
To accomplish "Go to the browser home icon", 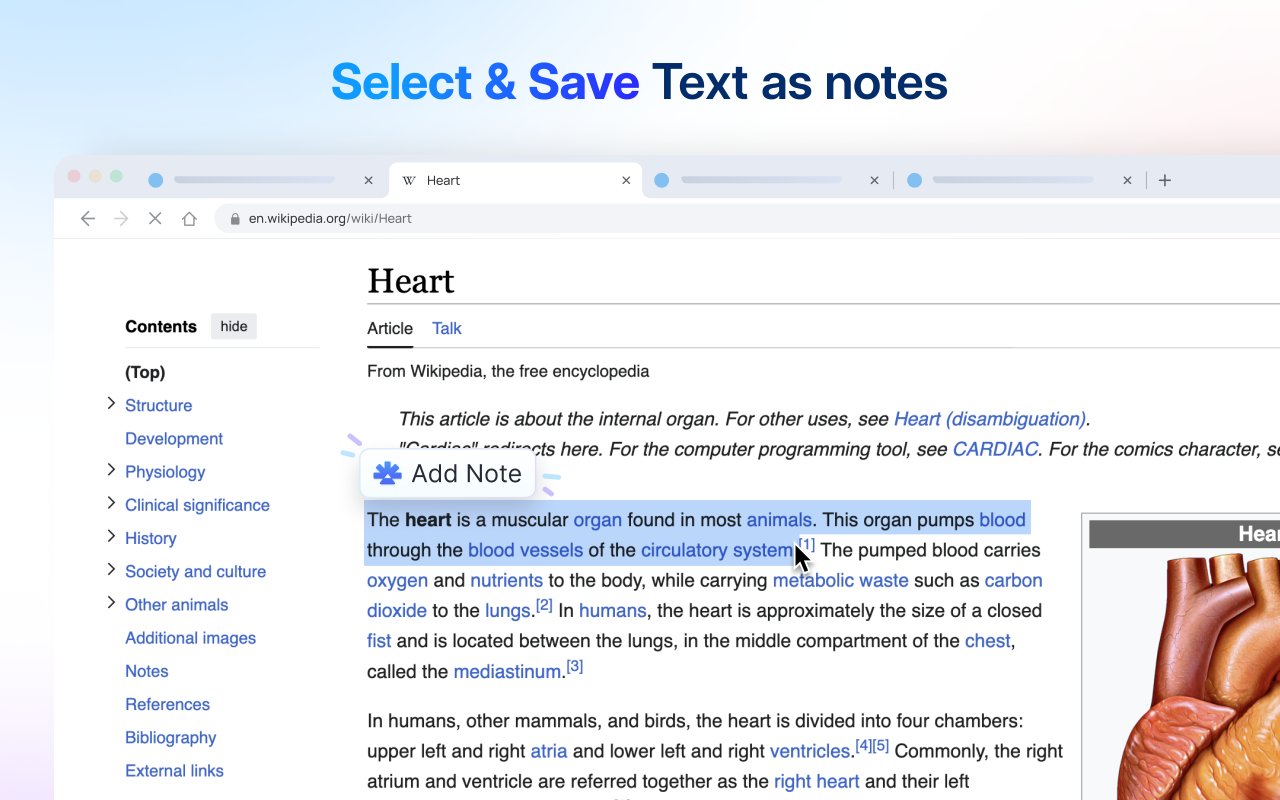I will 189,219.
